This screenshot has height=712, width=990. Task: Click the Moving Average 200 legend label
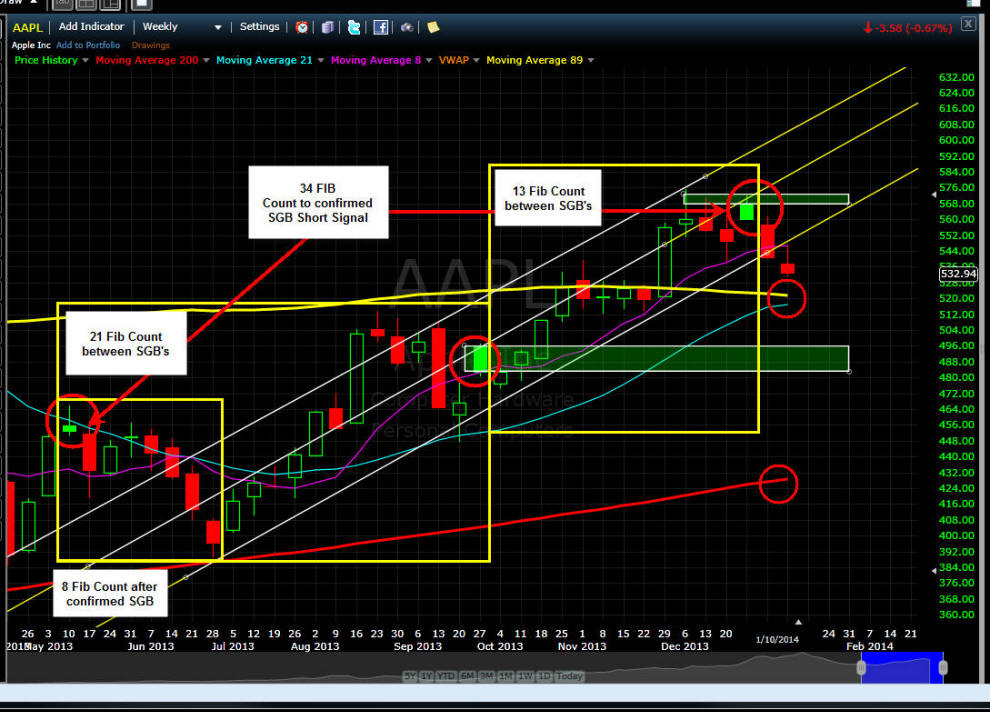[x=147, y=60]
